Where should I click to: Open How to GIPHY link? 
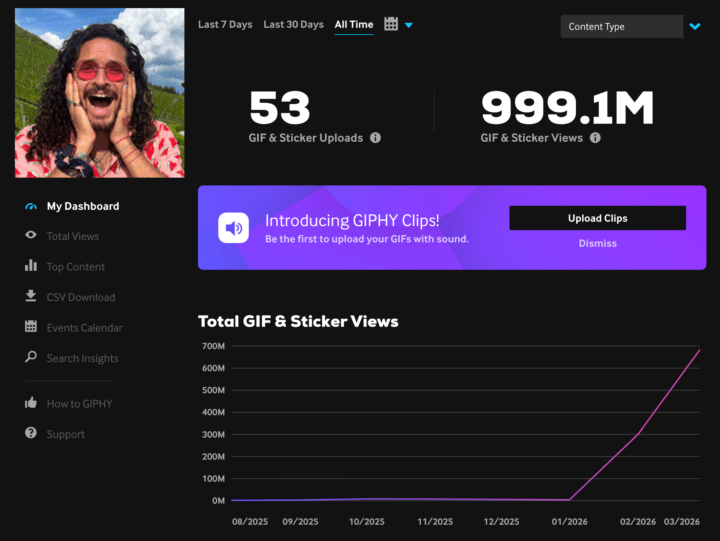point(79,404)
